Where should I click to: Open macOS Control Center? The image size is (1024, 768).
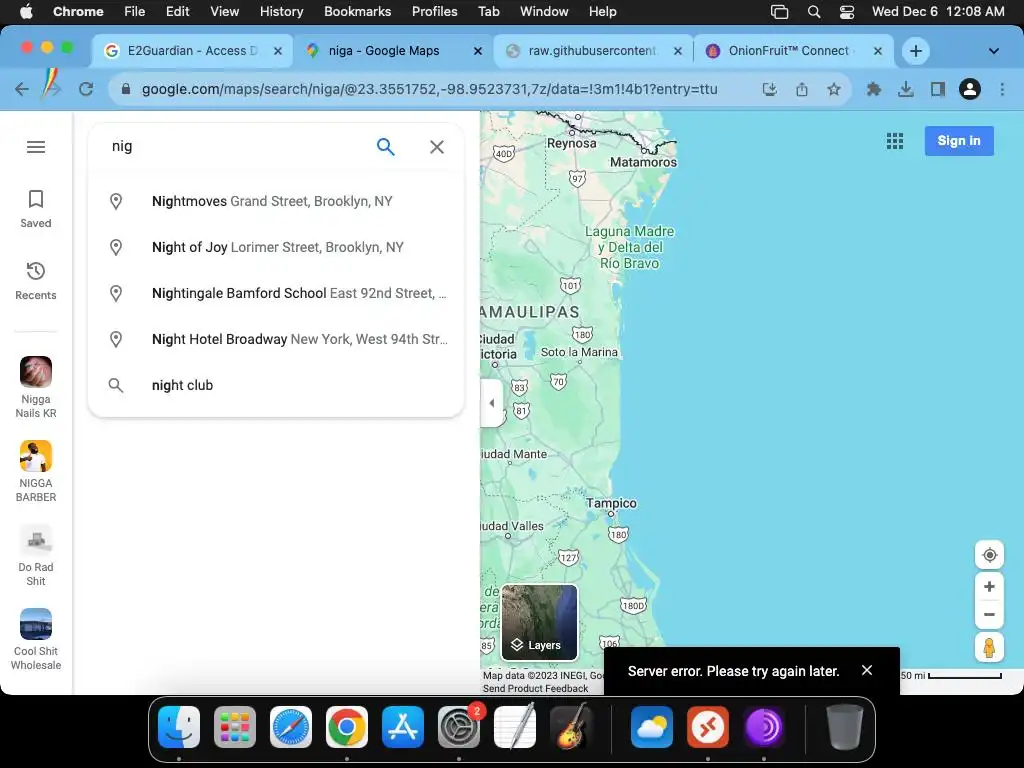(846, 12)
